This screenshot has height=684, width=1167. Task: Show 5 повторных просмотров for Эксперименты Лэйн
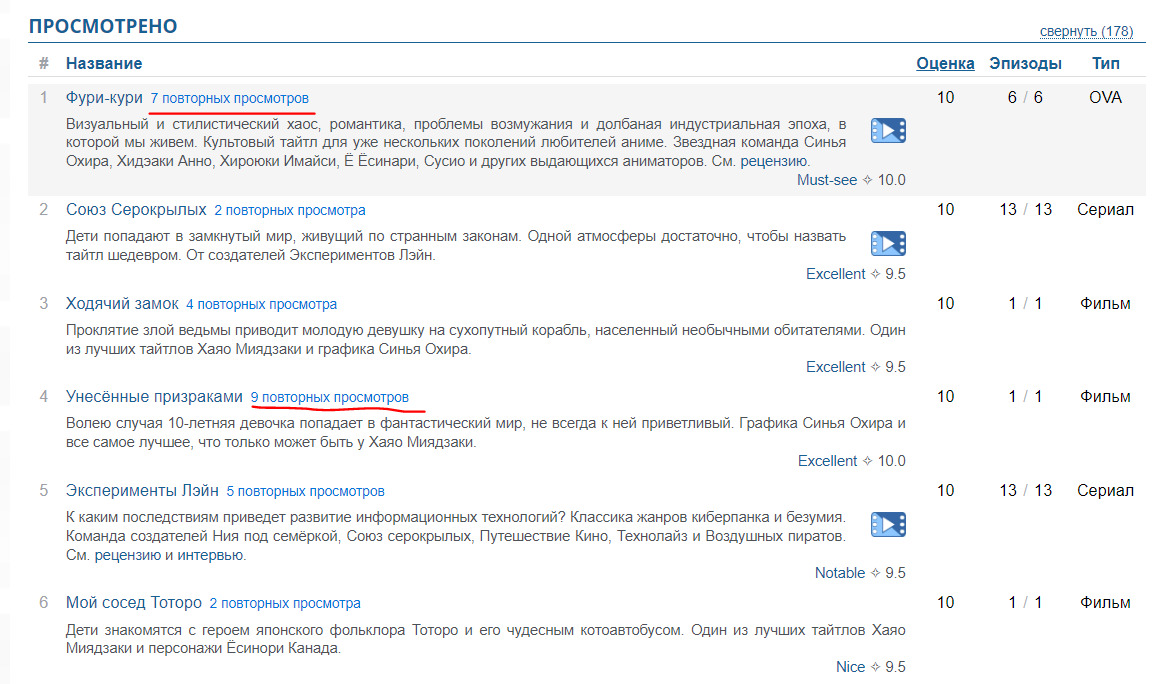pos(305,492)
